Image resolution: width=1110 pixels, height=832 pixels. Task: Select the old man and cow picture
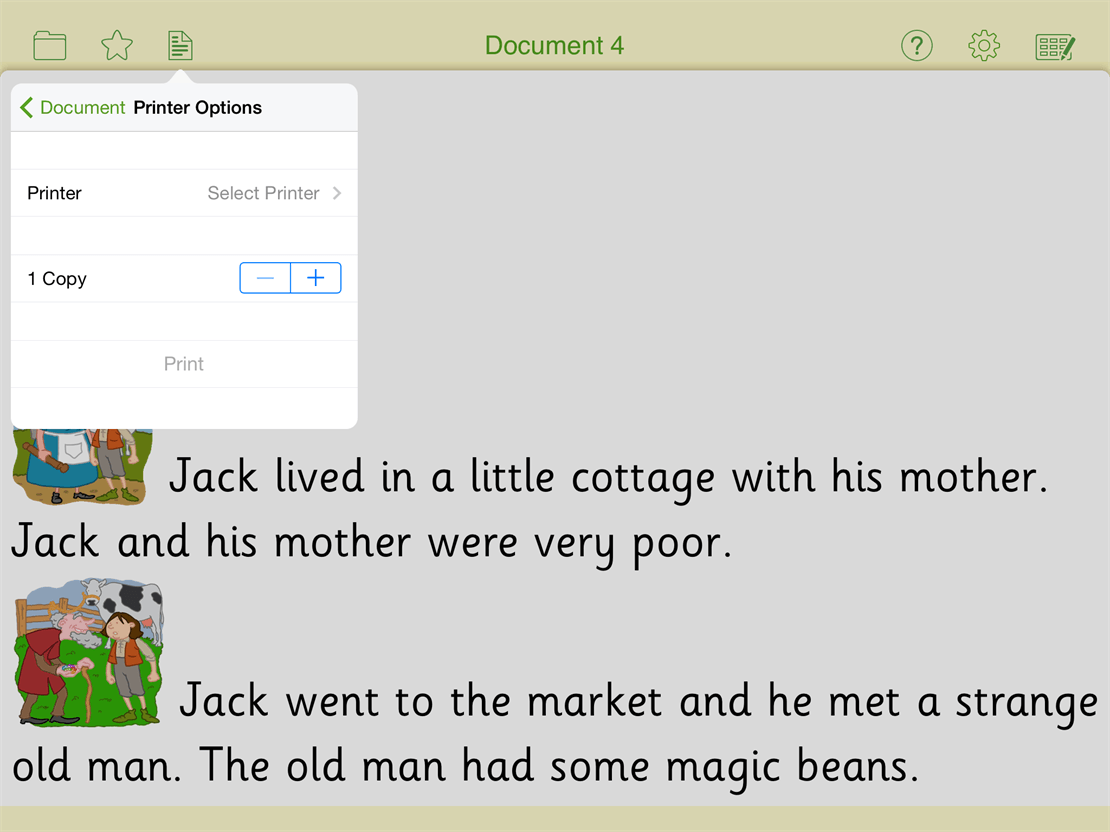tap(90, 650)
